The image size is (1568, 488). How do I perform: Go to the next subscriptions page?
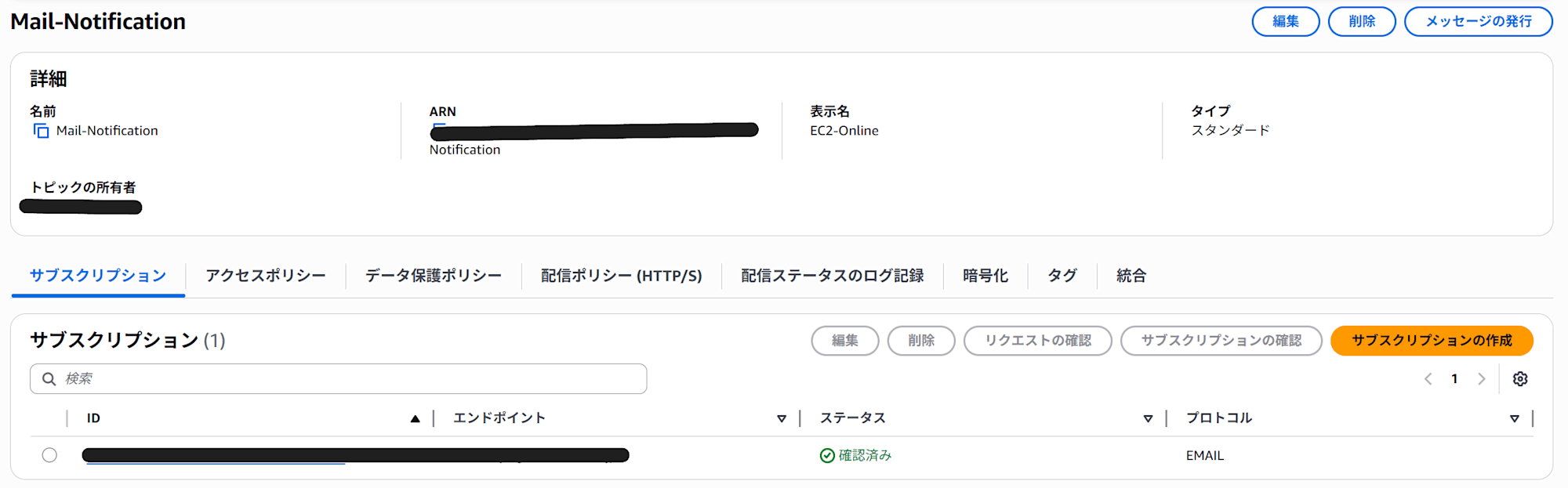tap(1481, 379)
